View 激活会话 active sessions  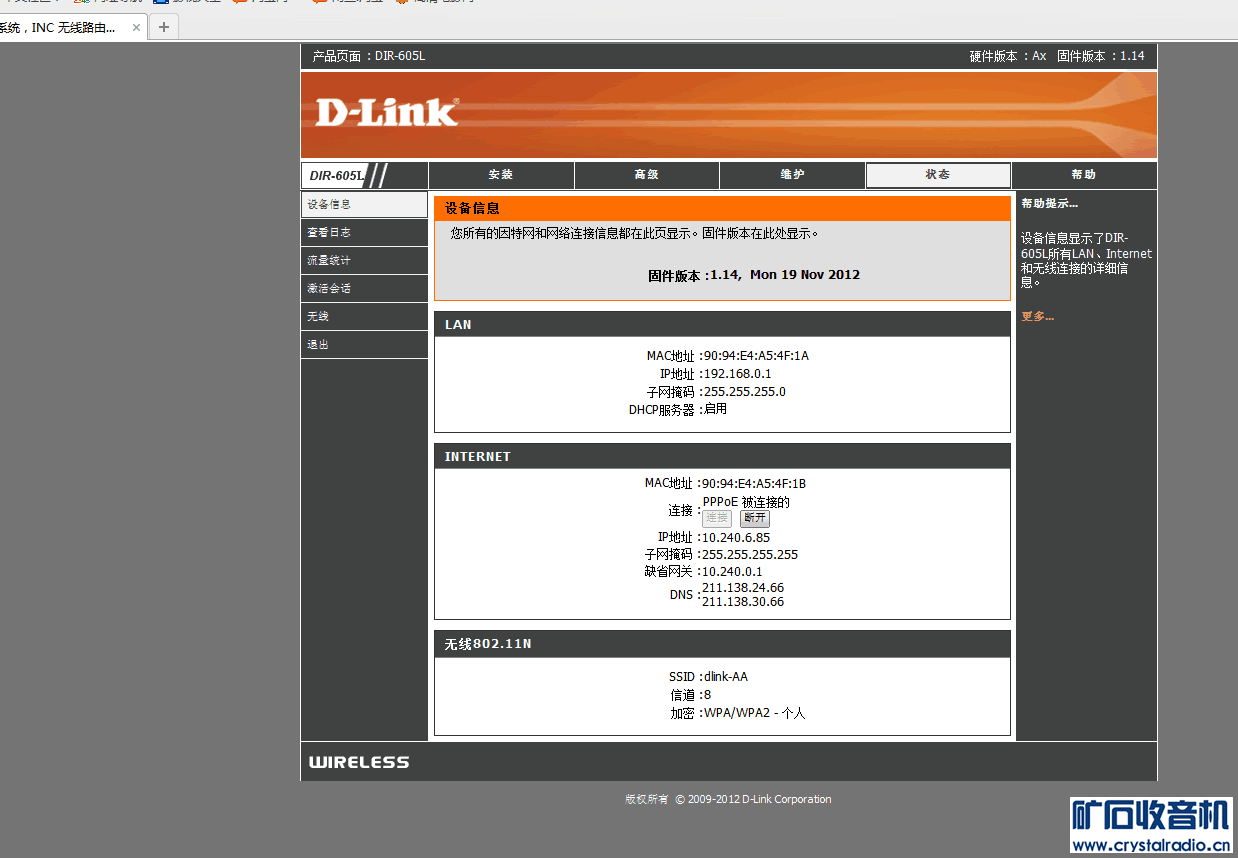click(x=364, y=288)
